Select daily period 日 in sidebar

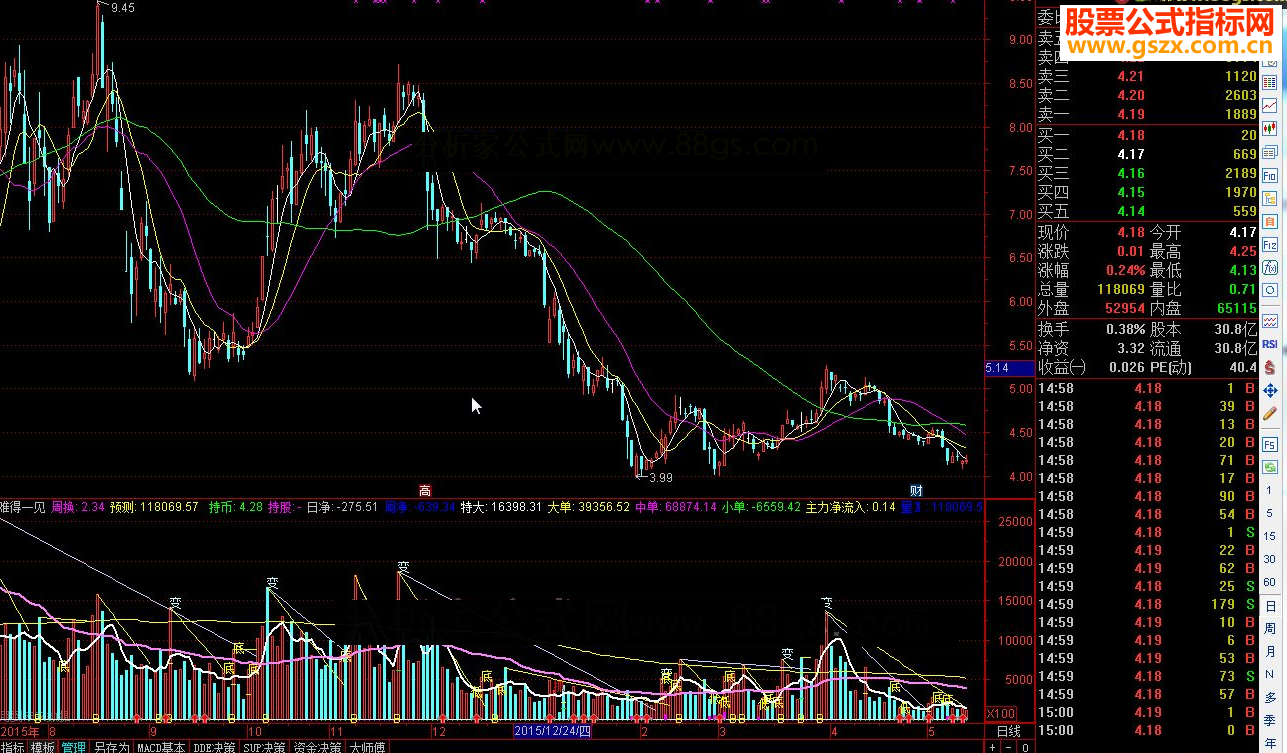(1270, 606)
